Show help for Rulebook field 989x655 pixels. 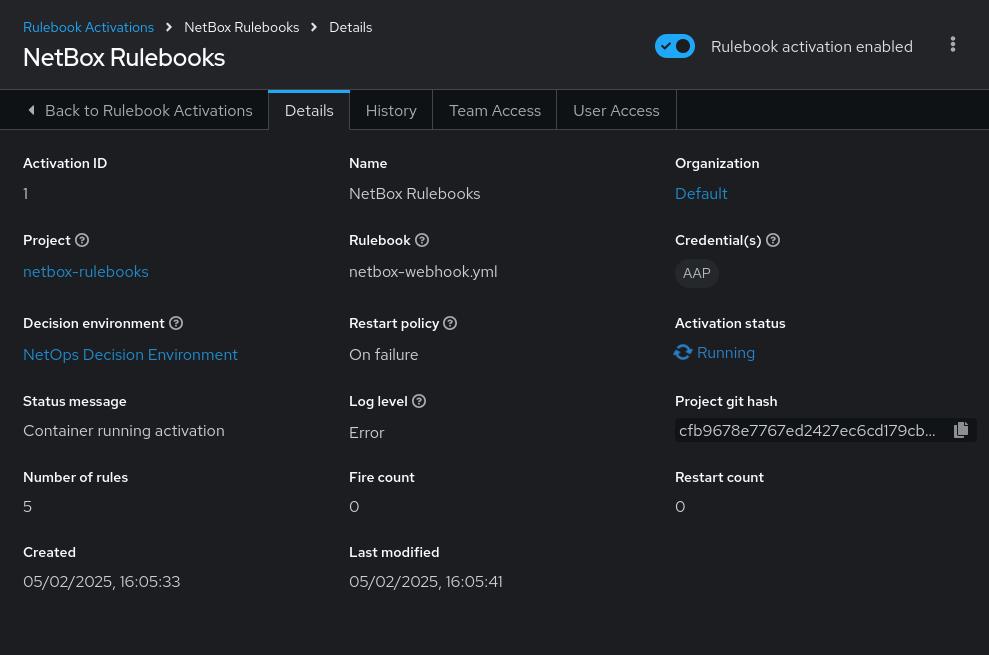pos(422,240)
